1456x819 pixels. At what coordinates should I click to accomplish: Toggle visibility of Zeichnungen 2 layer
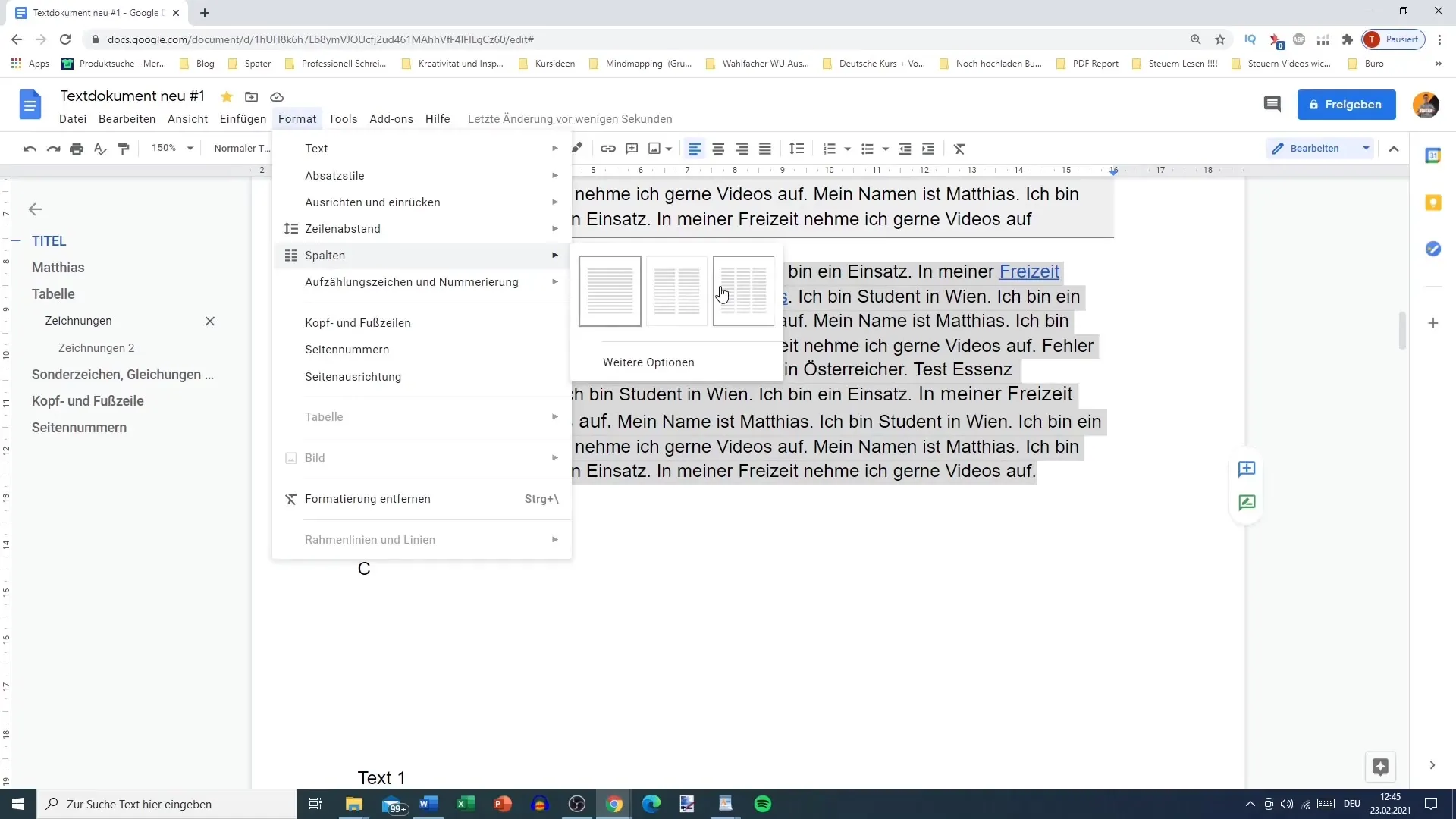coord(210,320)
